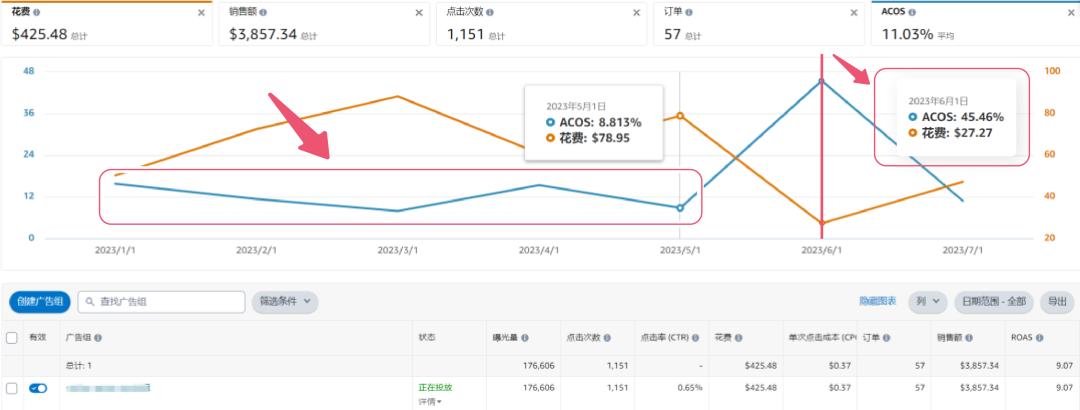The width and height of the screenshot is (1080, 410).
Task: Click the info icon next to 花费 metric card
Action: coord(37,12)
